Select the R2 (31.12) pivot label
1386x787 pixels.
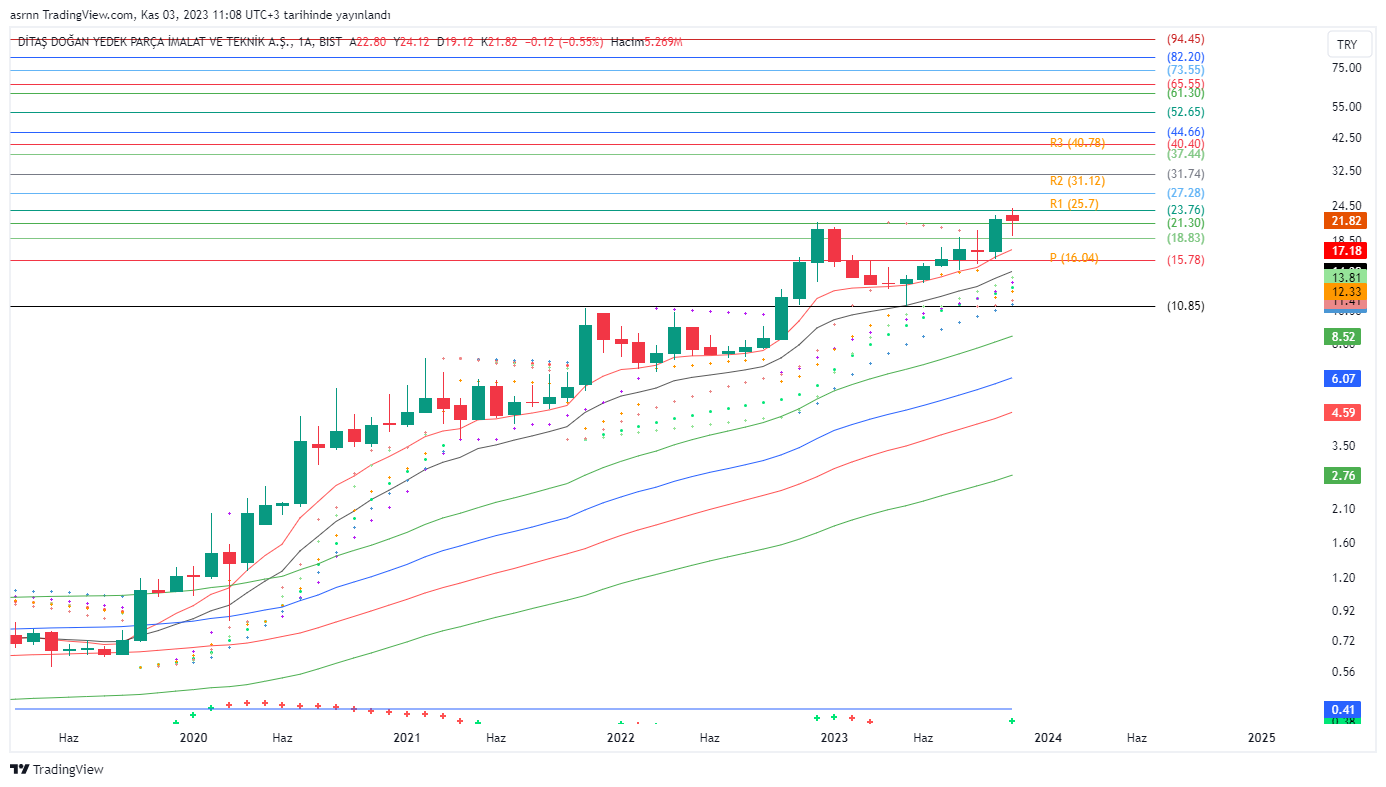pos(1076,181)
